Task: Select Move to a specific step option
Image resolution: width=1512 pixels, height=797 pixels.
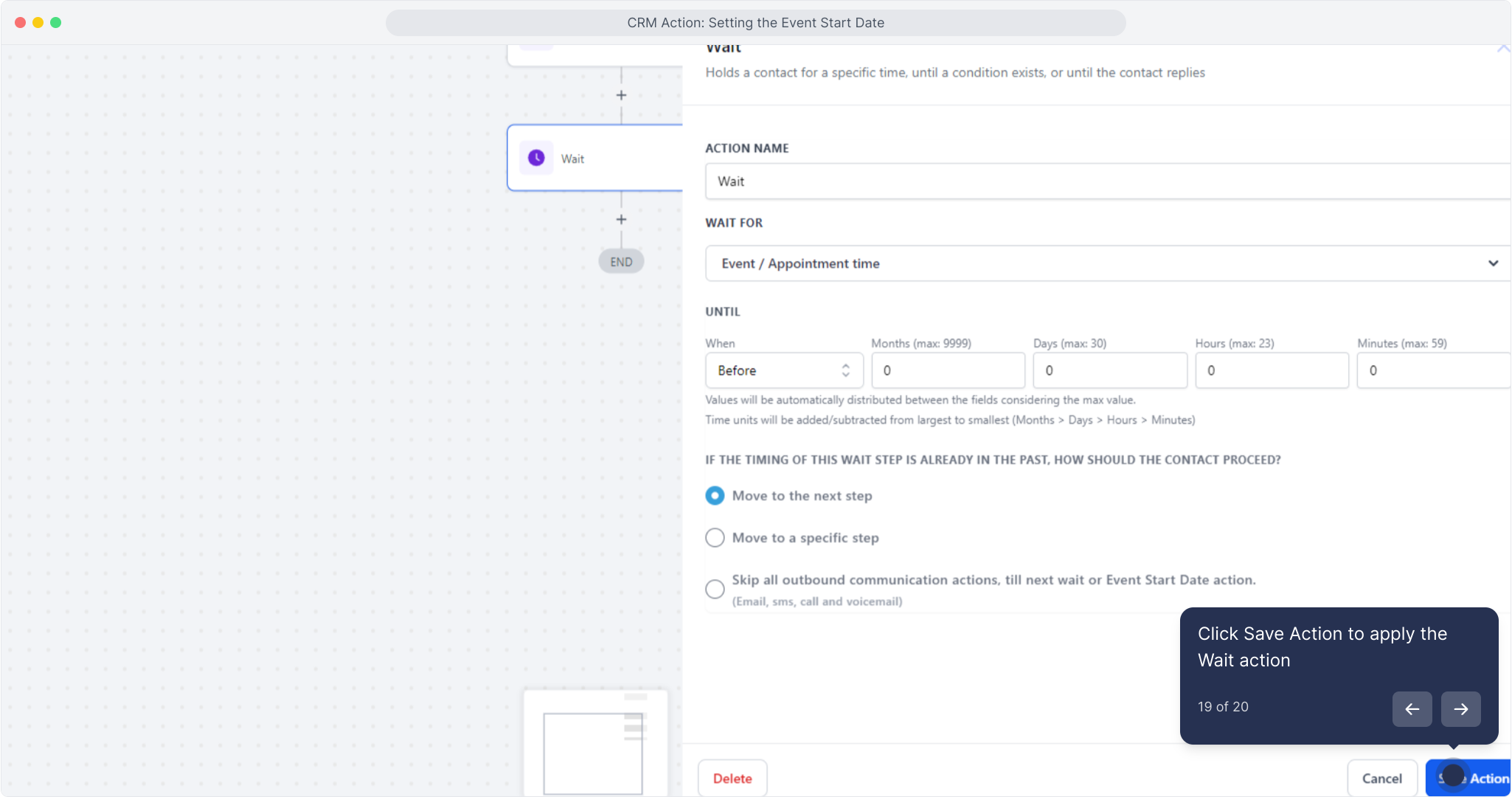Action: point(715,538)
